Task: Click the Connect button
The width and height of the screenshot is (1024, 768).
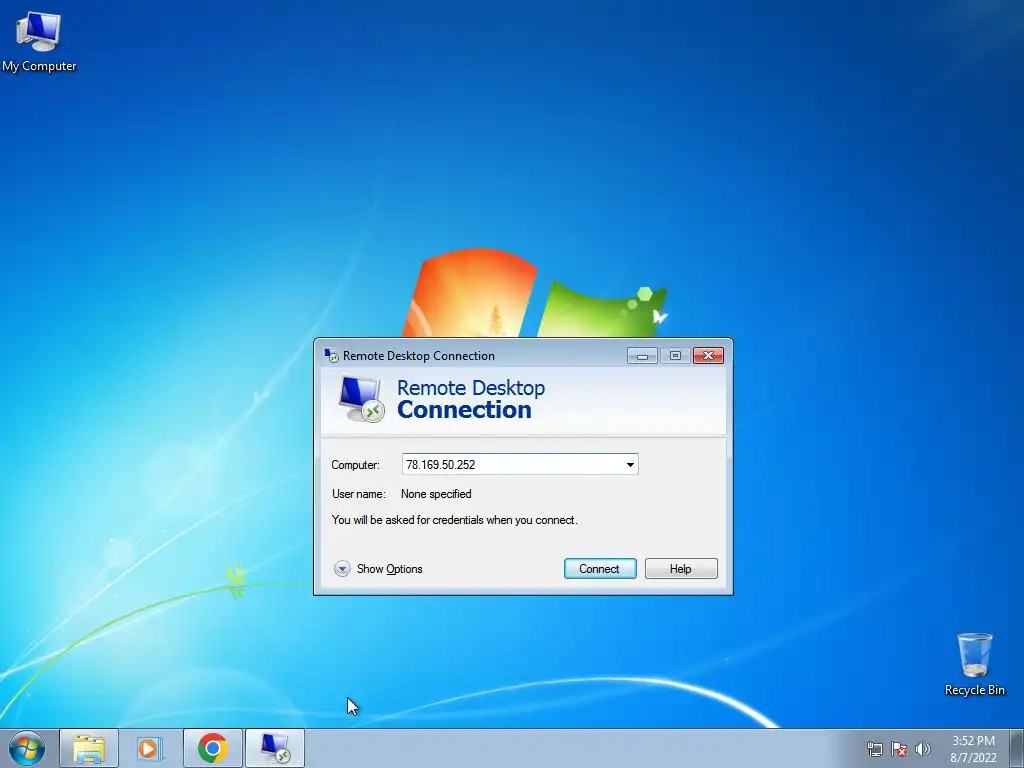Action: pyautogui.click(x=600, y=569)
